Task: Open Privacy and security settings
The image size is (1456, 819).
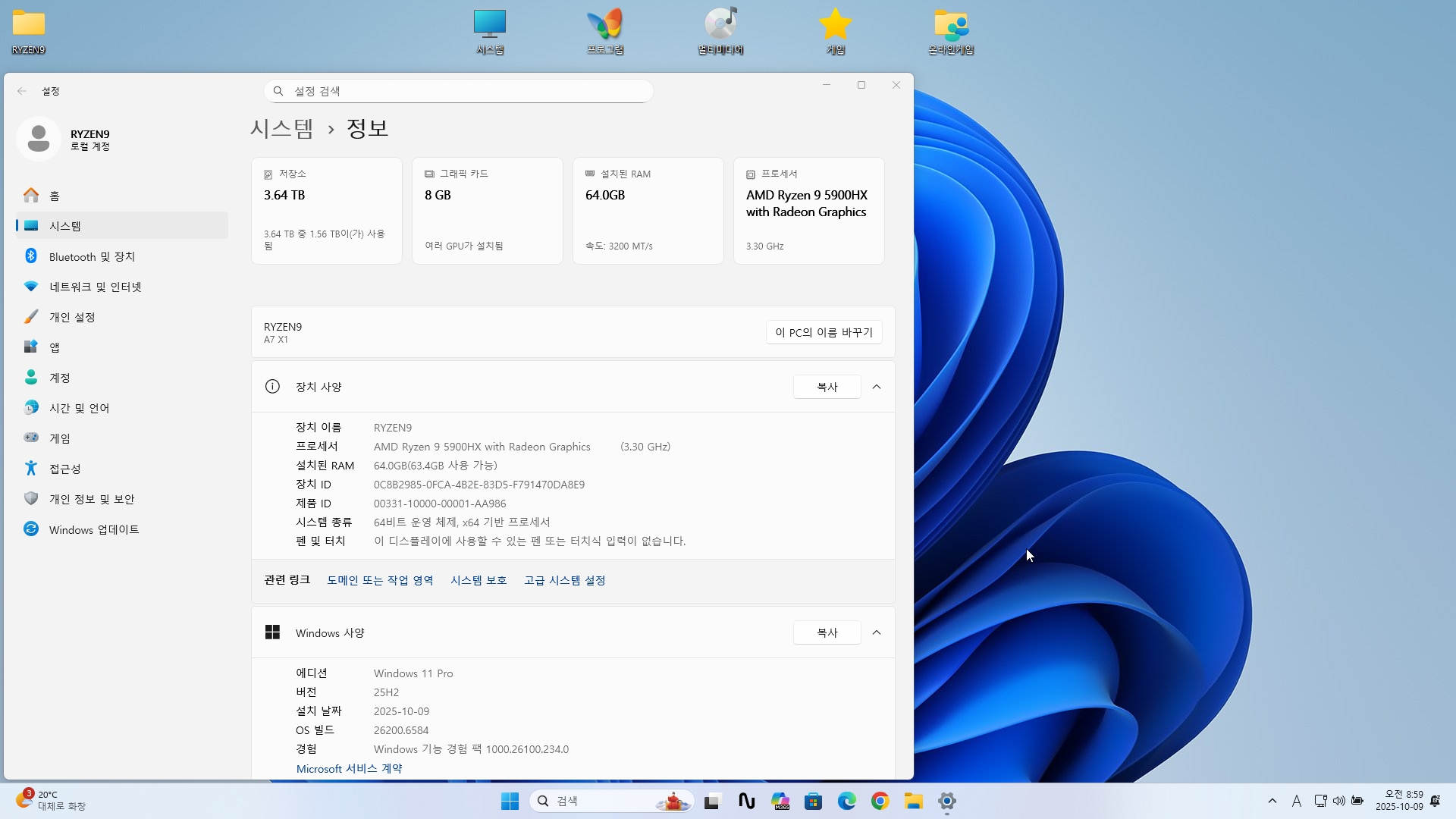Action: click(91, 499)
